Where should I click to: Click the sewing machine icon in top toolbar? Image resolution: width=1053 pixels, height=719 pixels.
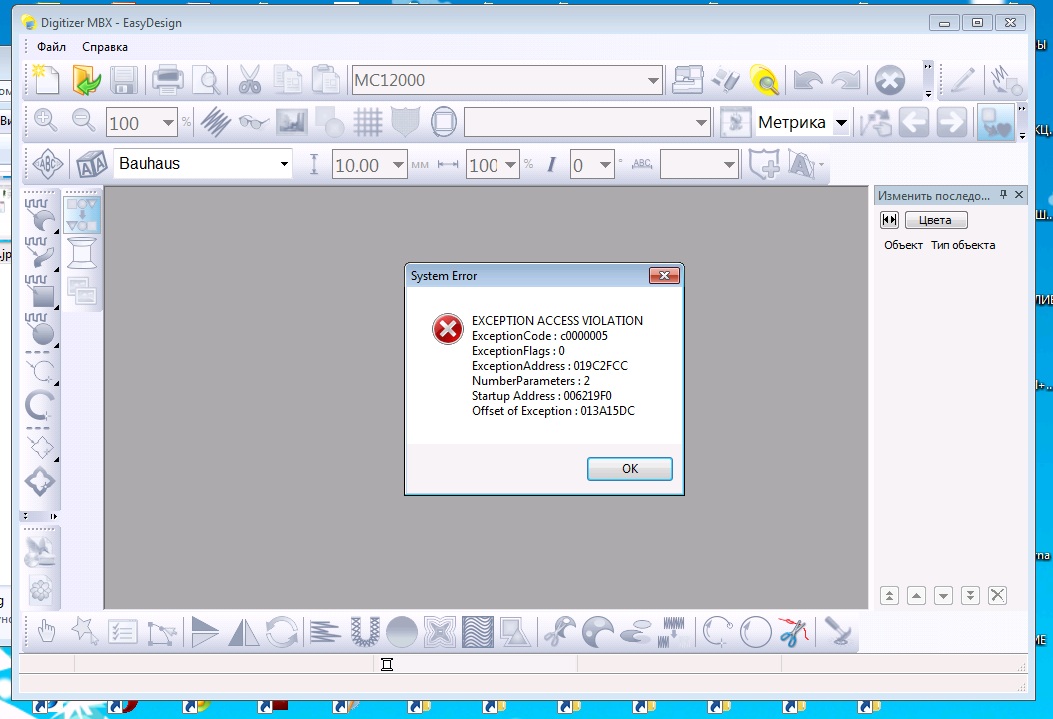pos(687,80)
